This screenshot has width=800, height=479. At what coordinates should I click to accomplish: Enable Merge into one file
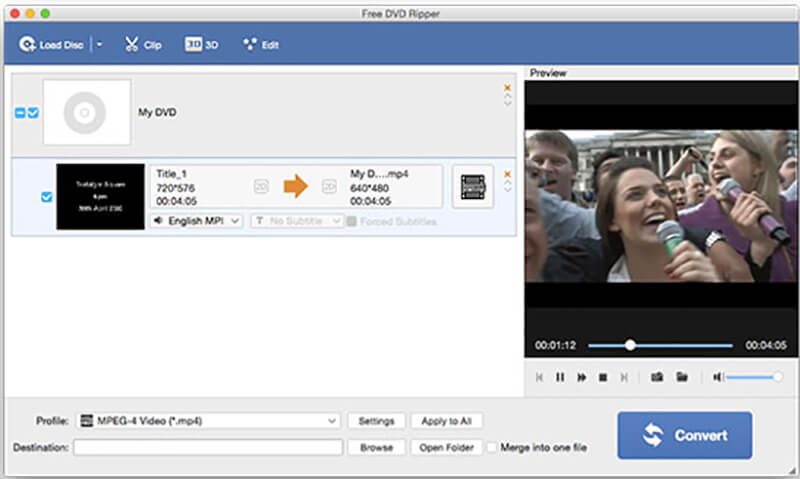point(492,448)
